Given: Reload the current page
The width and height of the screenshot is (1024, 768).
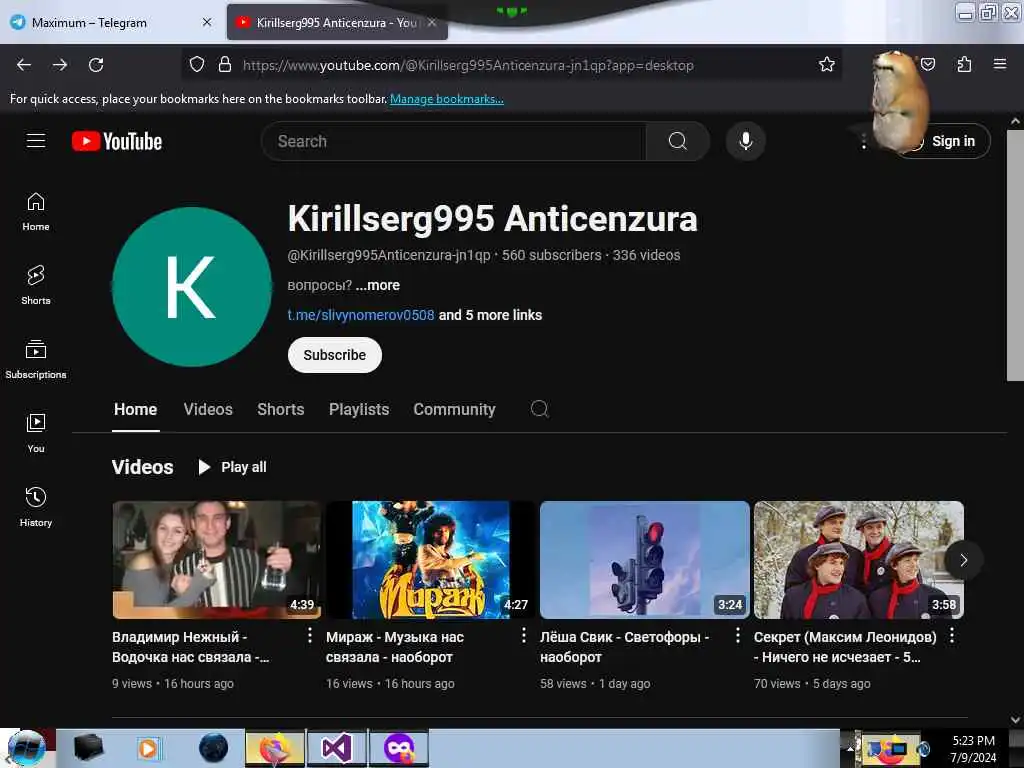Looking at the screenshot, I should pos(96,65).
